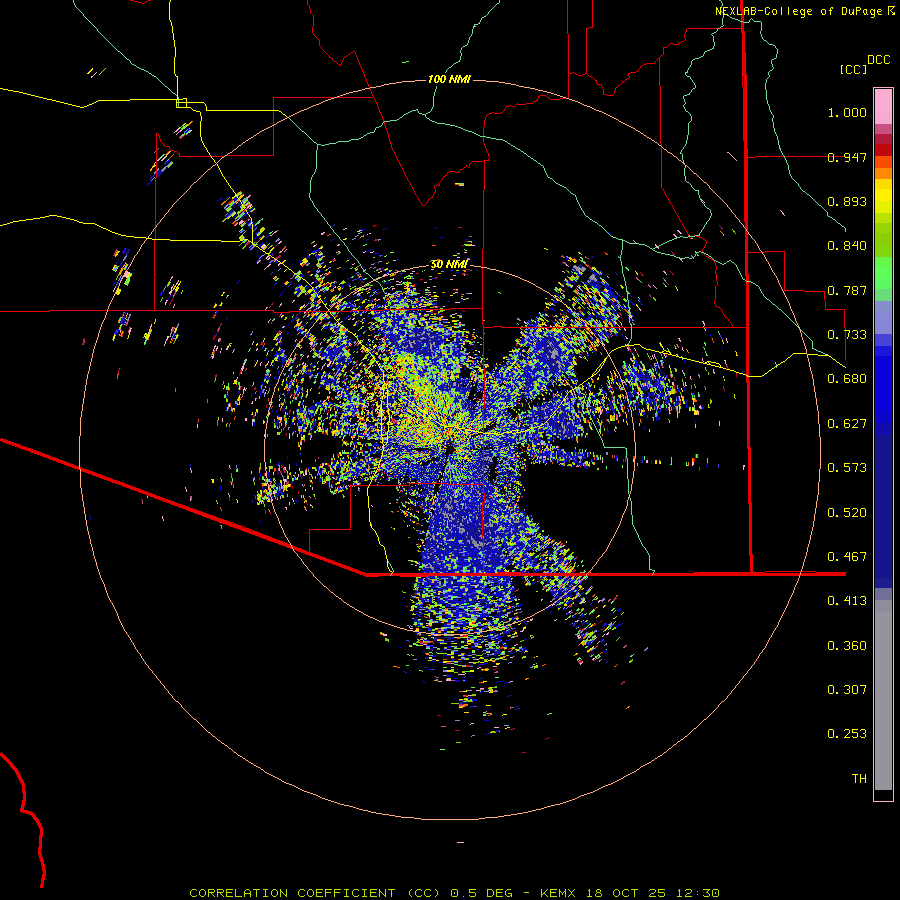Select the 0.253 scale value
This screenshot has height=900, width=900.
point(847,734)
